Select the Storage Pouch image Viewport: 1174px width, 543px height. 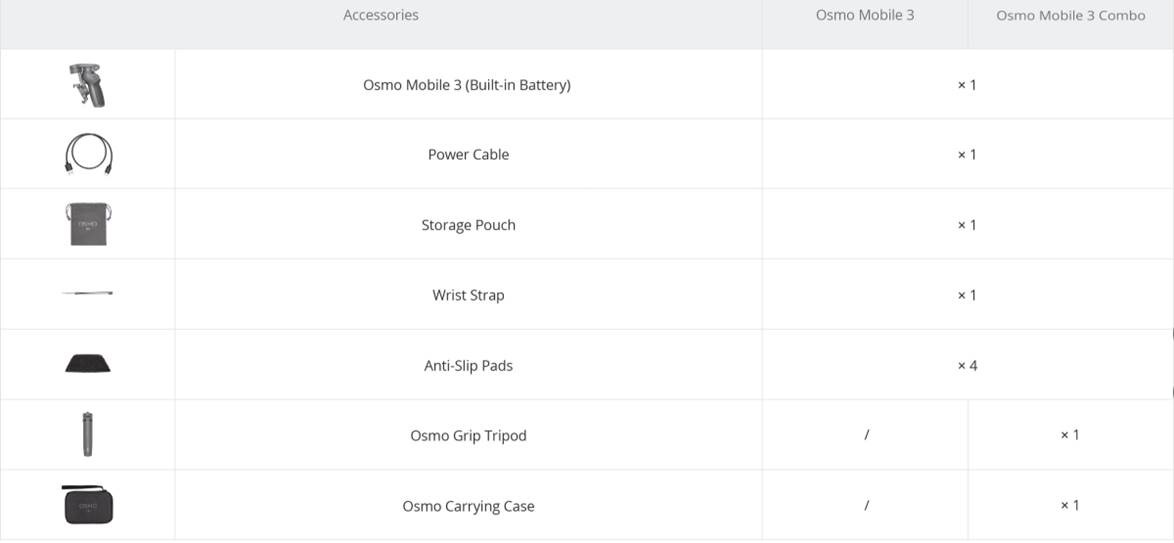(87, 224)
